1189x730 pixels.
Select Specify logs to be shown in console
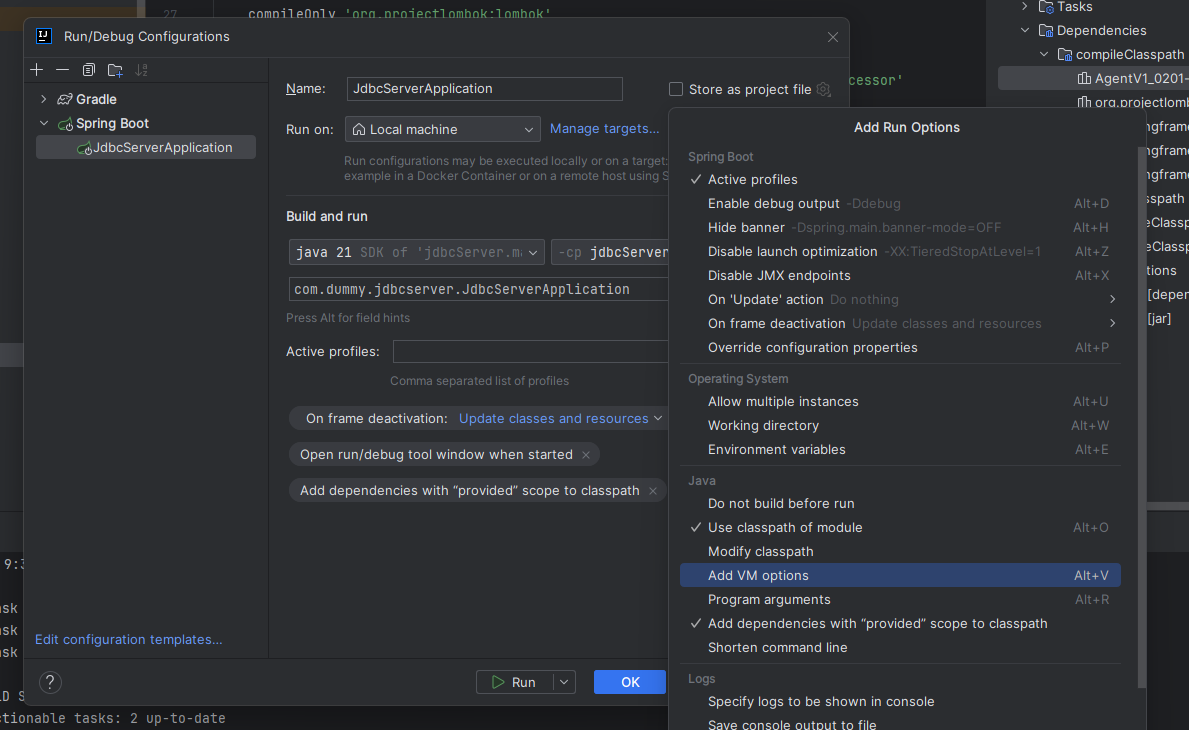tap(900, 702)
